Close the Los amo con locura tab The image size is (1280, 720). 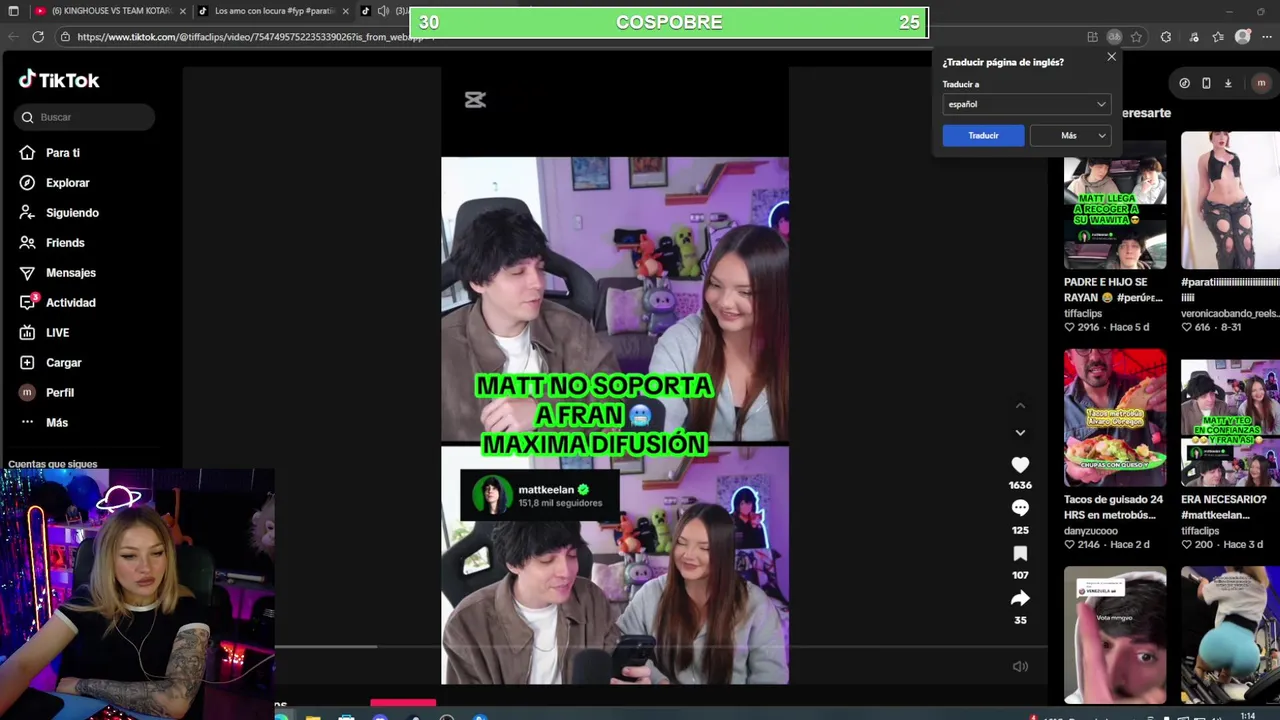pos(346,11)
